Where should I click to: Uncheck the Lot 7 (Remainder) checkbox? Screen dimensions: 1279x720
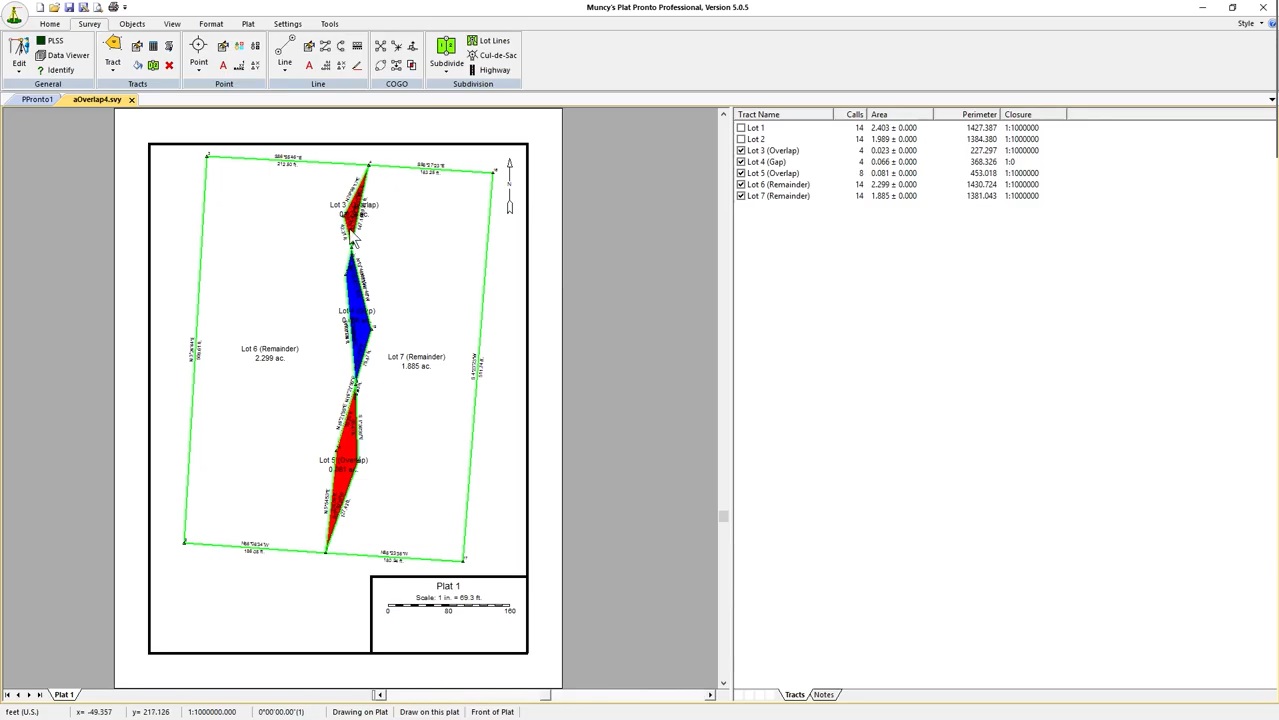741,196
